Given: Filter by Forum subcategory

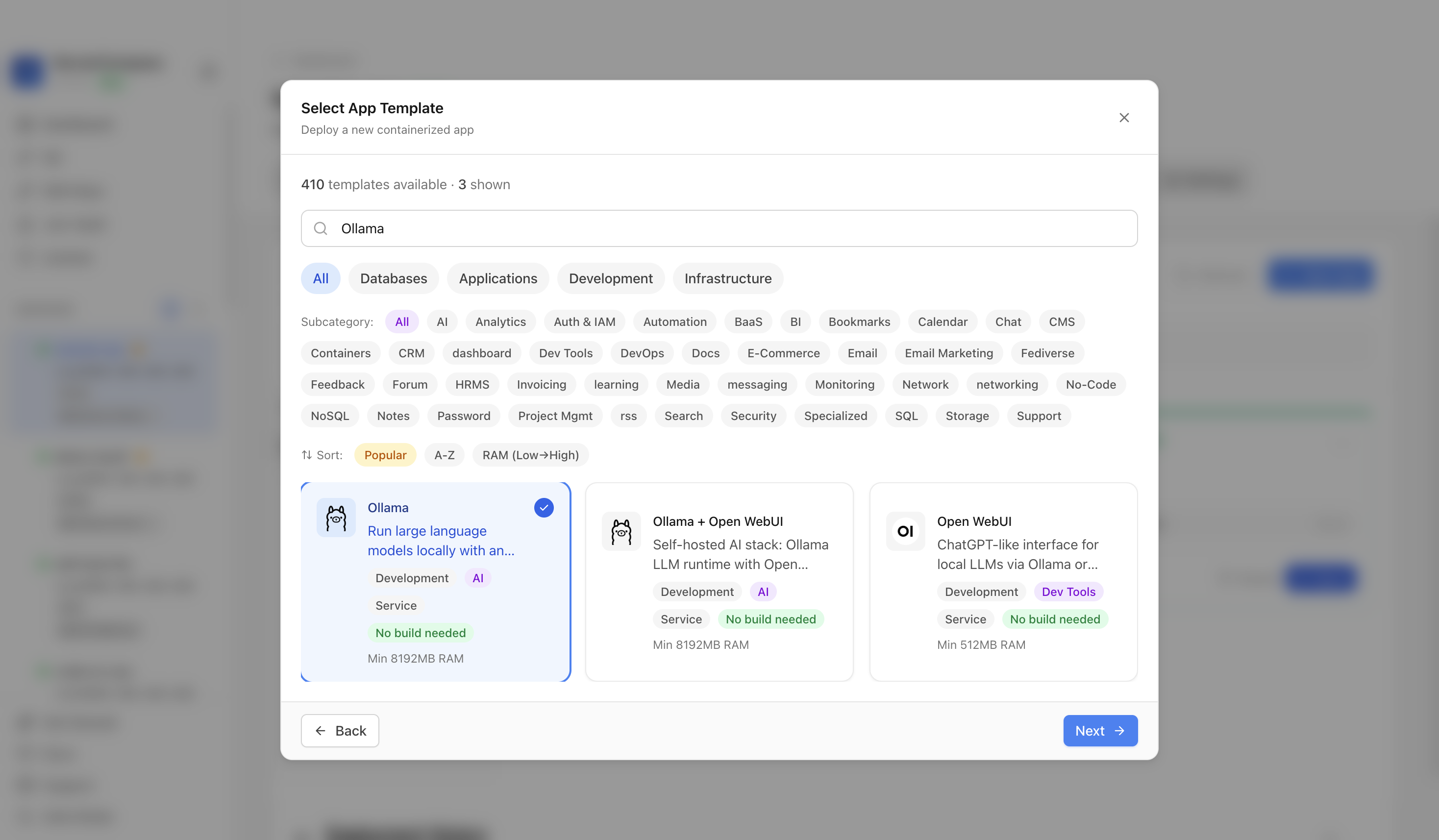Looking at the screenshot, I should click(409, 385).
